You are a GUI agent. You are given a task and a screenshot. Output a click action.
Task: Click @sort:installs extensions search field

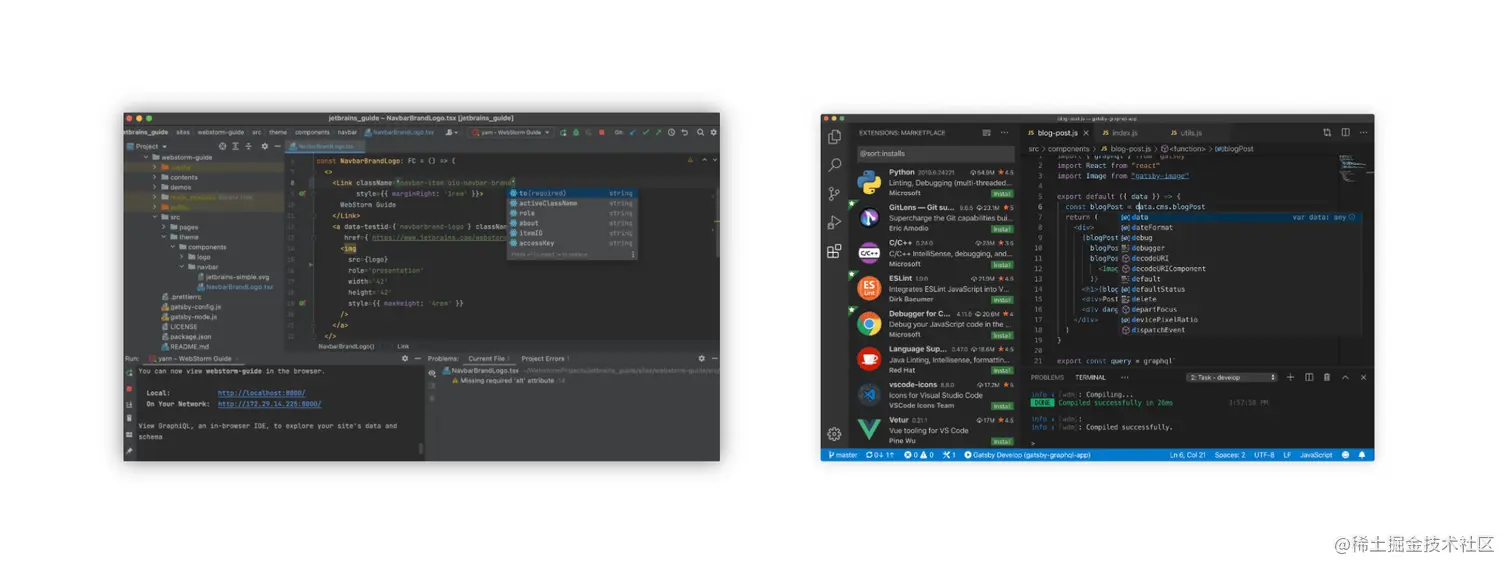[936, 154]
